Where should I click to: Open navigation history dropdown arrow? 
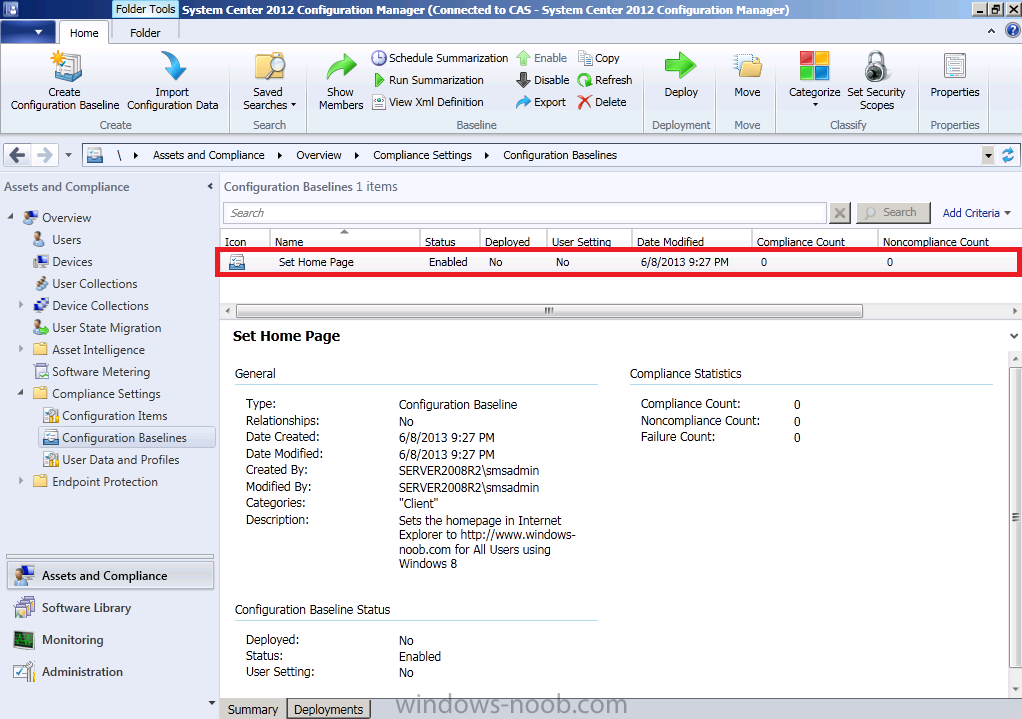tap(68, 155)
